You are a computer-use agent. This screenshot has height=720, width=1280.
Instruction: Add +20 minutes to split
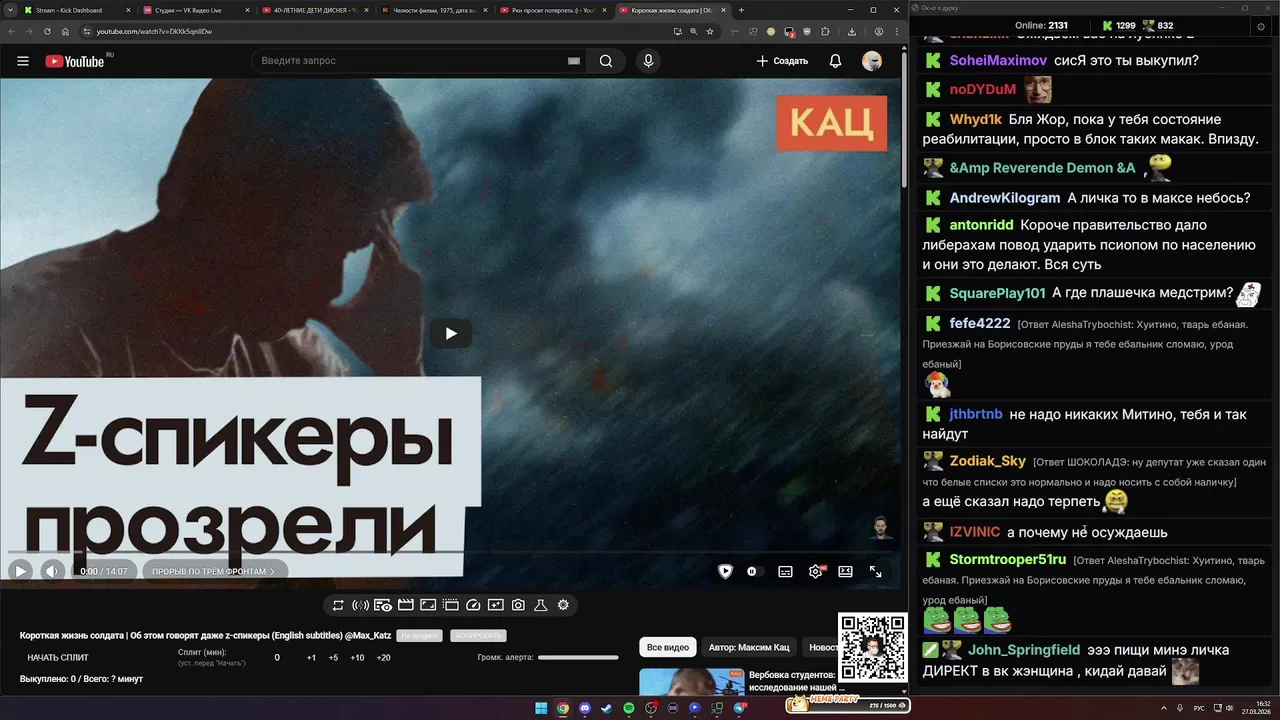coord(383,657)
